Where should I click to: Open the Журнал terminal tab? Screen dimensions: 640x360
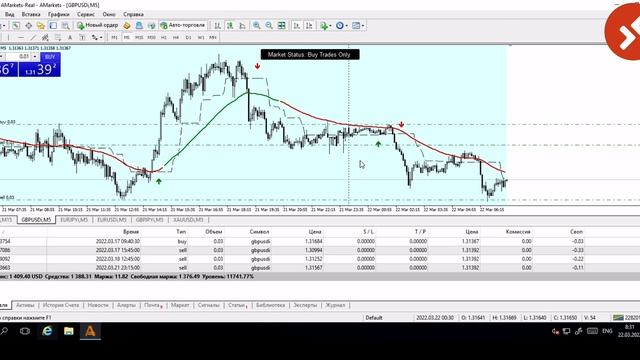click(335, 305)
